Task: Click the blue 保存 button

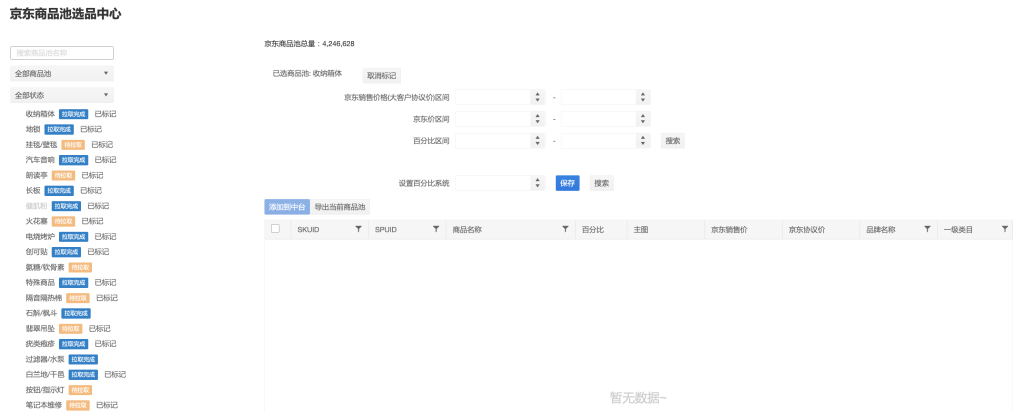Action: click(x=567, y=183)
